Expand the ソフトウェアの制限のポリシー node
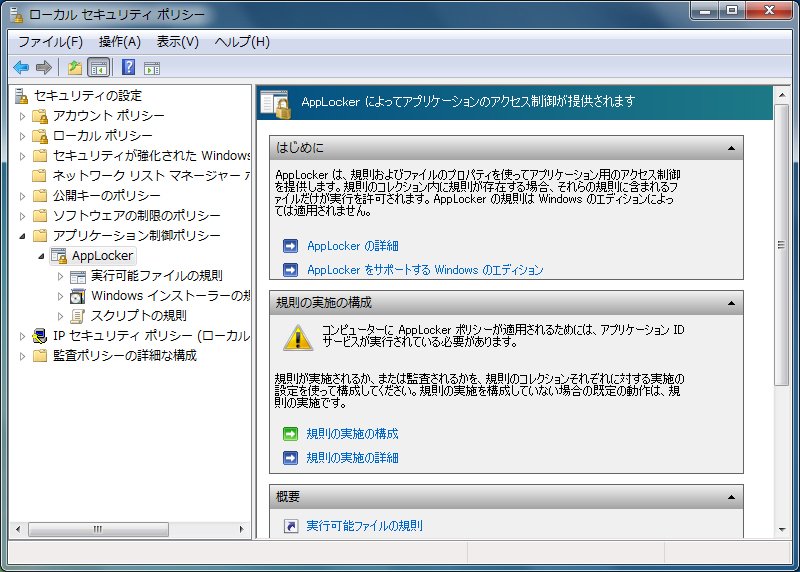This screenshot has height=572, width=800. click(x=22, y=216)
